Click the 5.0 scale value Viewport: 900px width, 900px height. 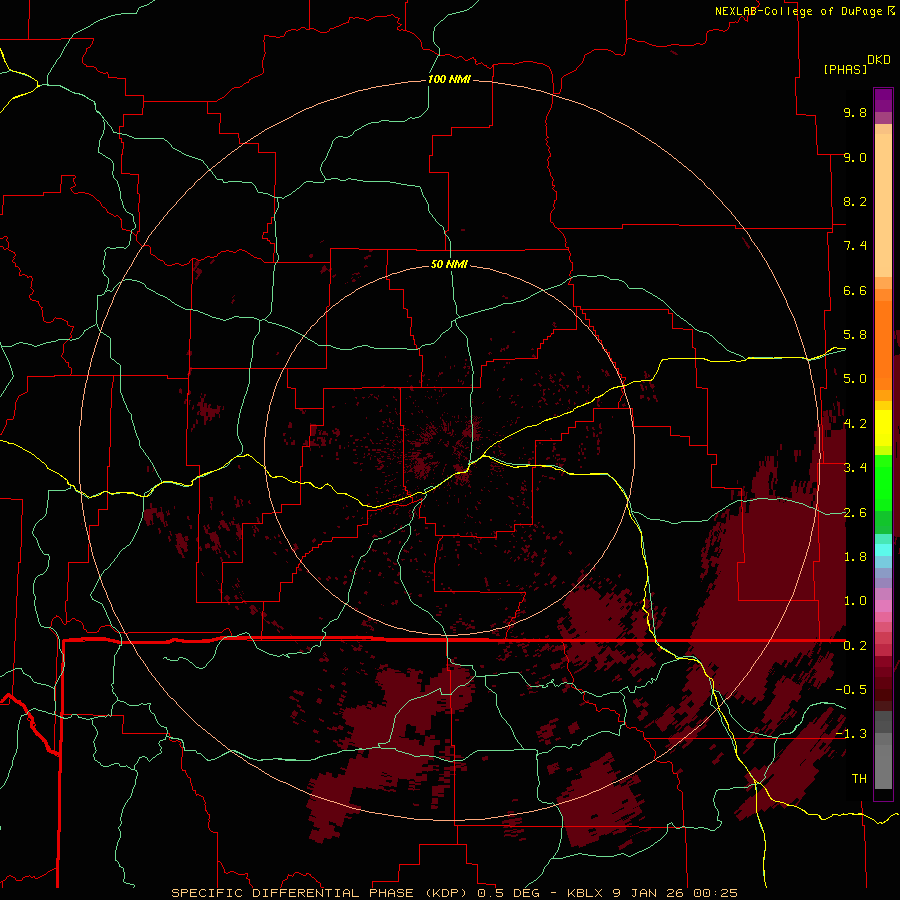pos(855,379)
